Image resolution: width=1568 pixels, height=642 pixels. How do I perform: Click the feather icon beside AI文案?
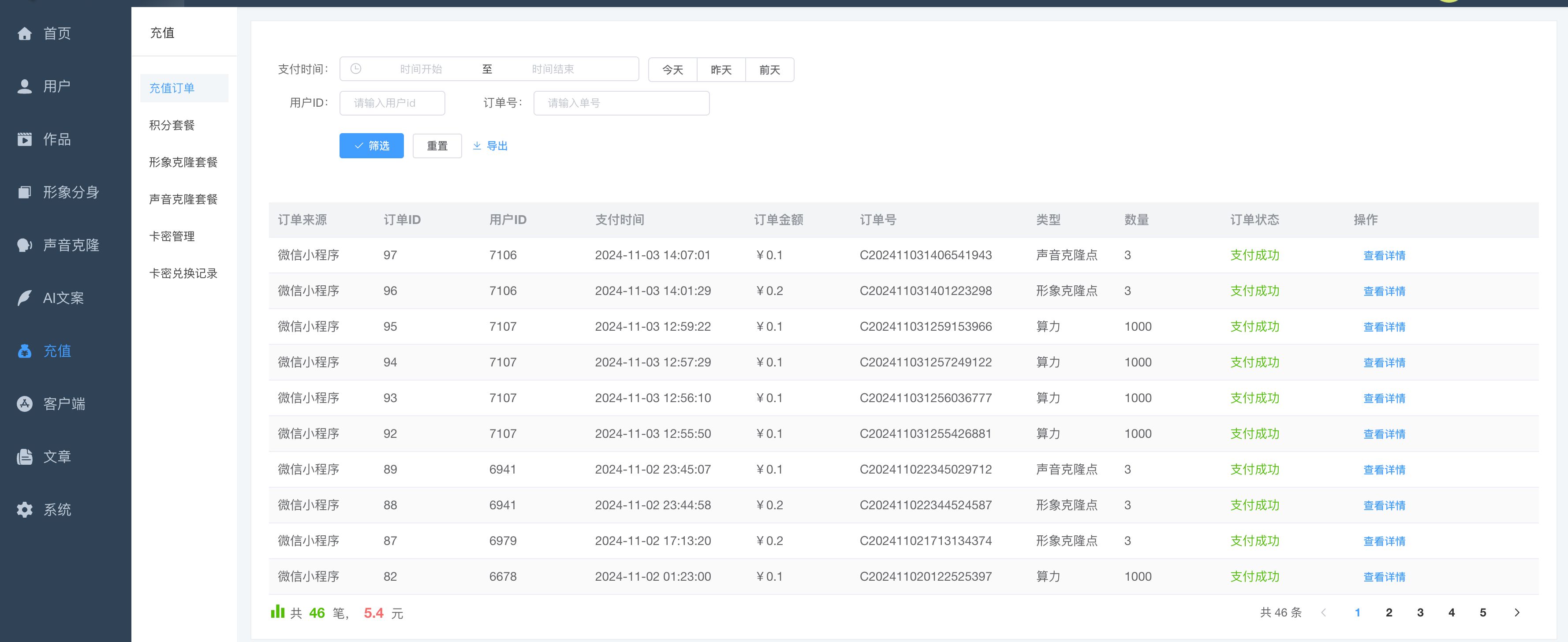24,298
